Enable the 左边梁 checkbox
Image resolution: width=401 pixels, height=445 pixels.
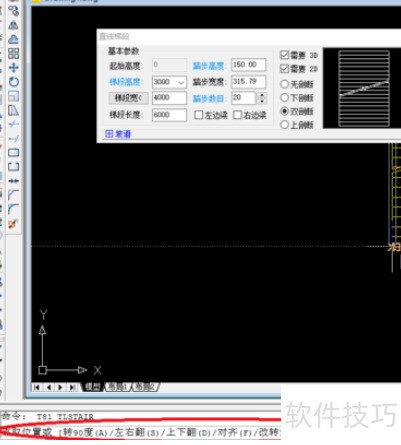tap(199, 115)
